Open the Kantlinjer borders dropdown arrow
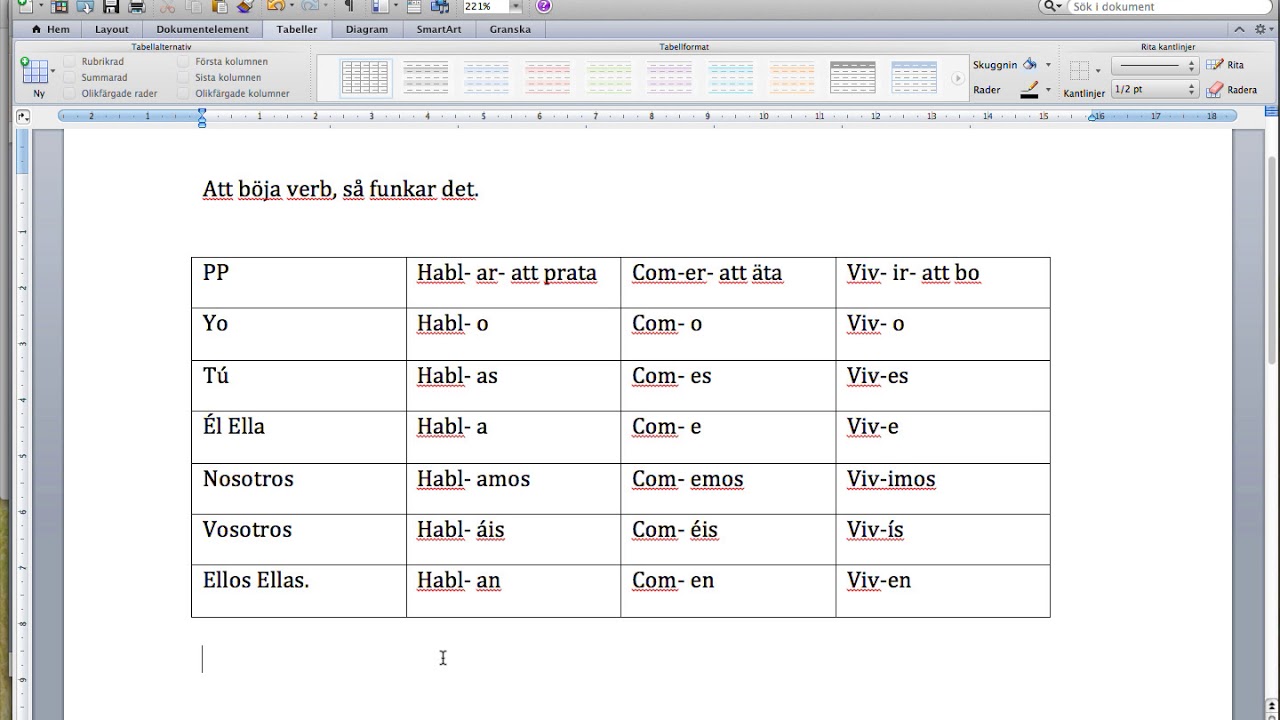1280x720 pixels. tap(1098, 70)
